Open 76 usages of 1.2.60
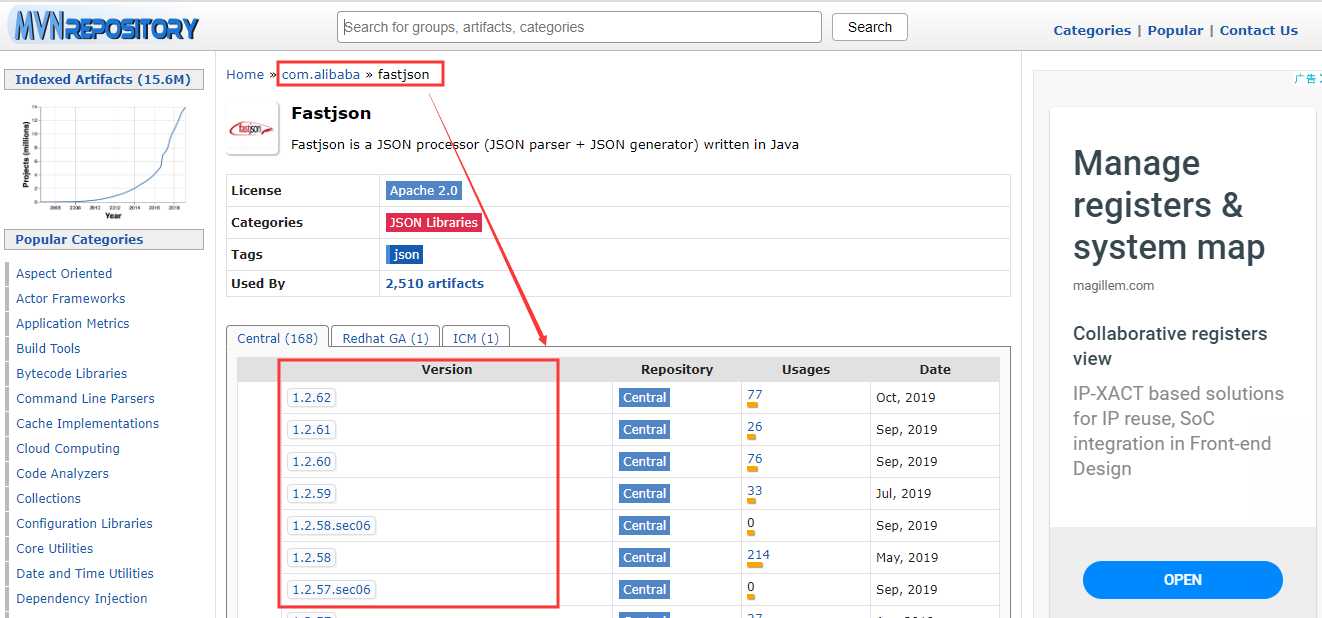This screenshot has width=1322, height=618. click(754, 458)
